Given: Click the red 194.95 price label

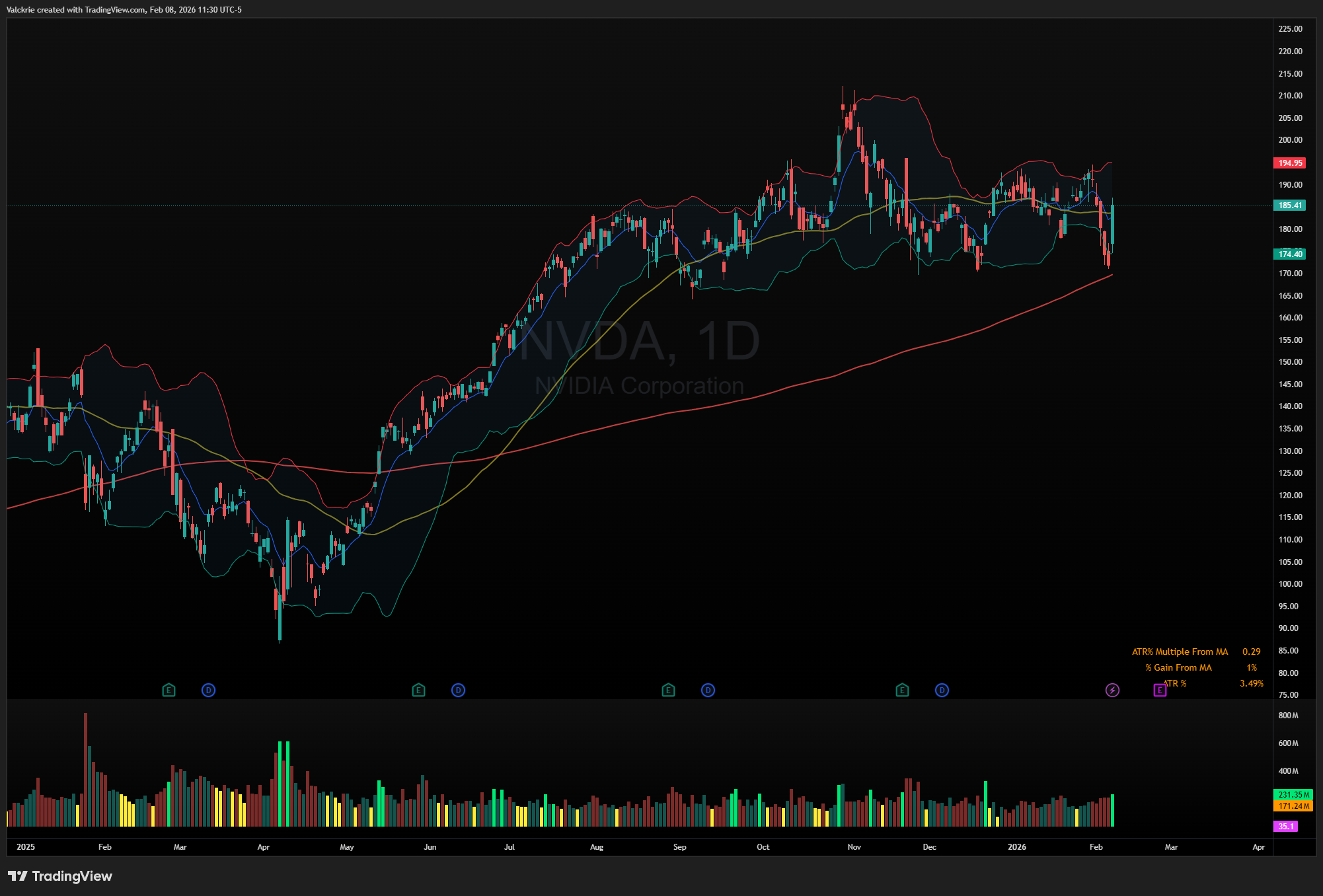Looking at the screenshot, I should [1289, 163].
